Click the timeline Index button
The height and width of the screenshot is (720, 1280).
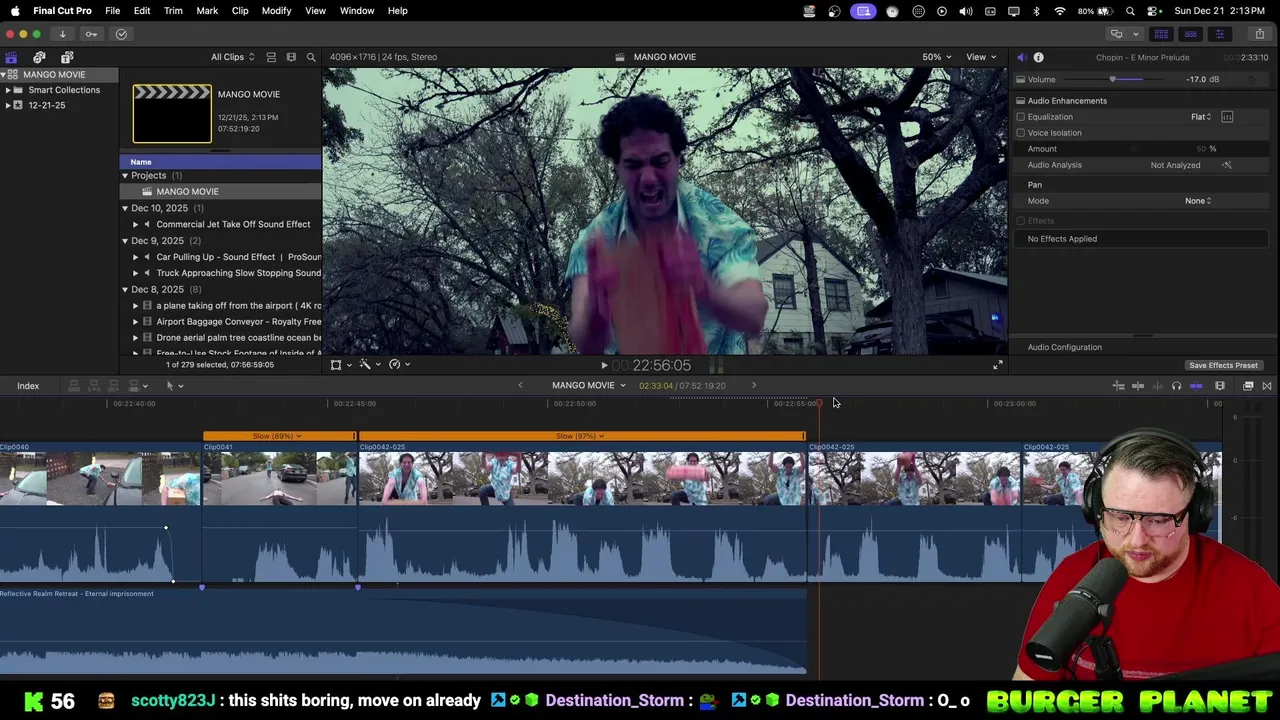(x=28, y=386)
